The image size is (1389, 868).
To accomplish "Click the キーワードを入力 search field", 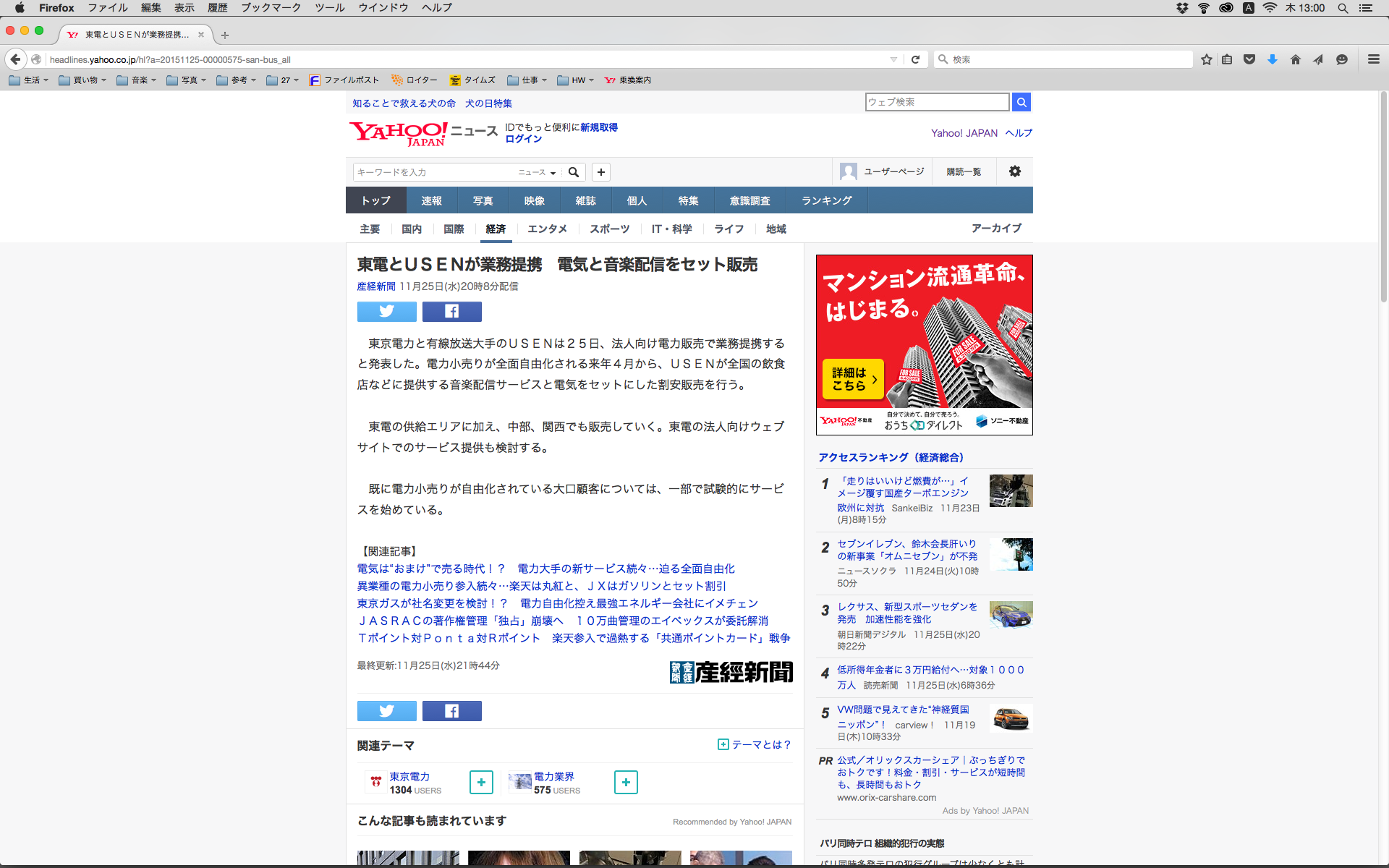I will pos(433,172).
